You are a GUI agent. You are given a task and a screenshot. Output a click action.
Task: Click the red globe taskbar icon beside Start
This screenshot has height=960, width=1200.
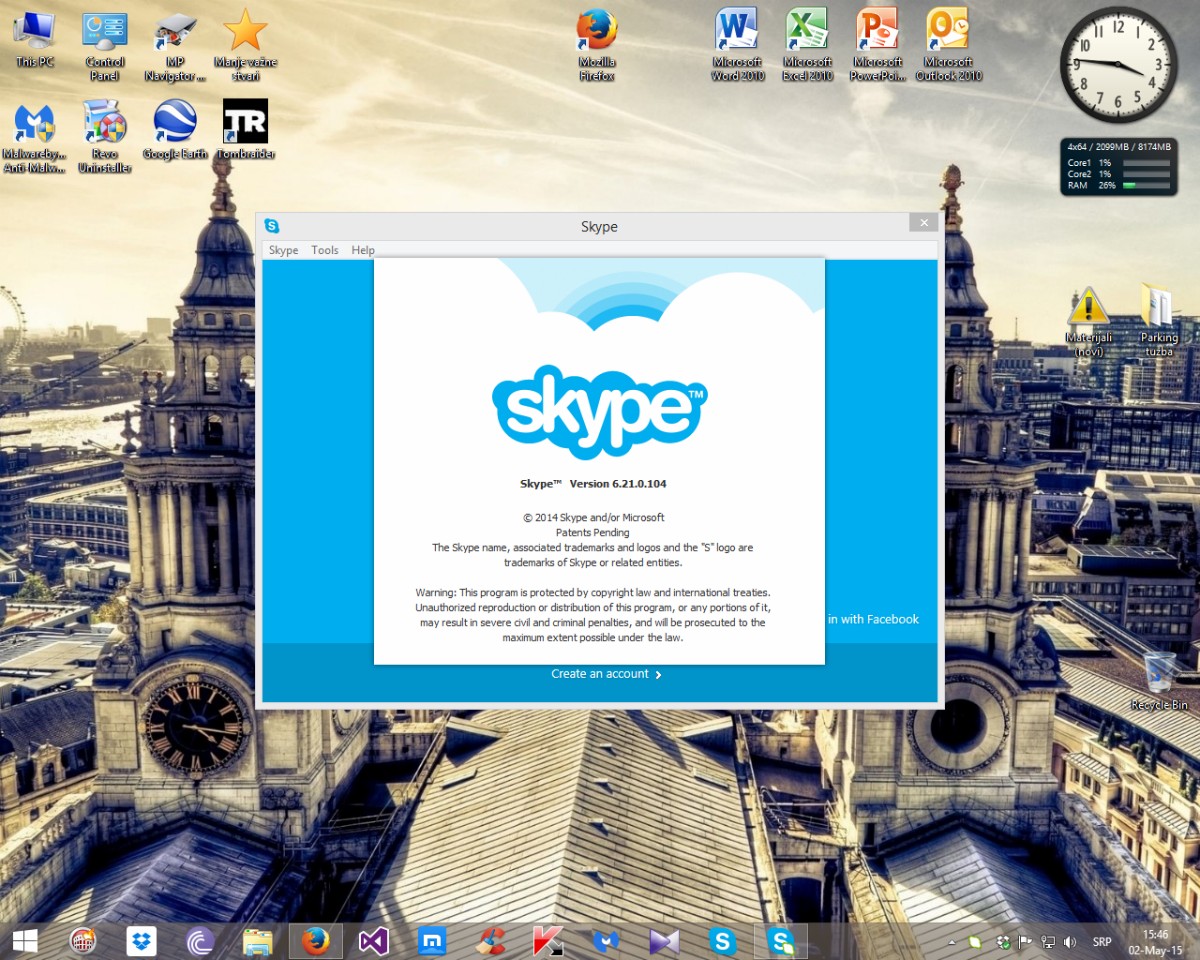(83, 941)
